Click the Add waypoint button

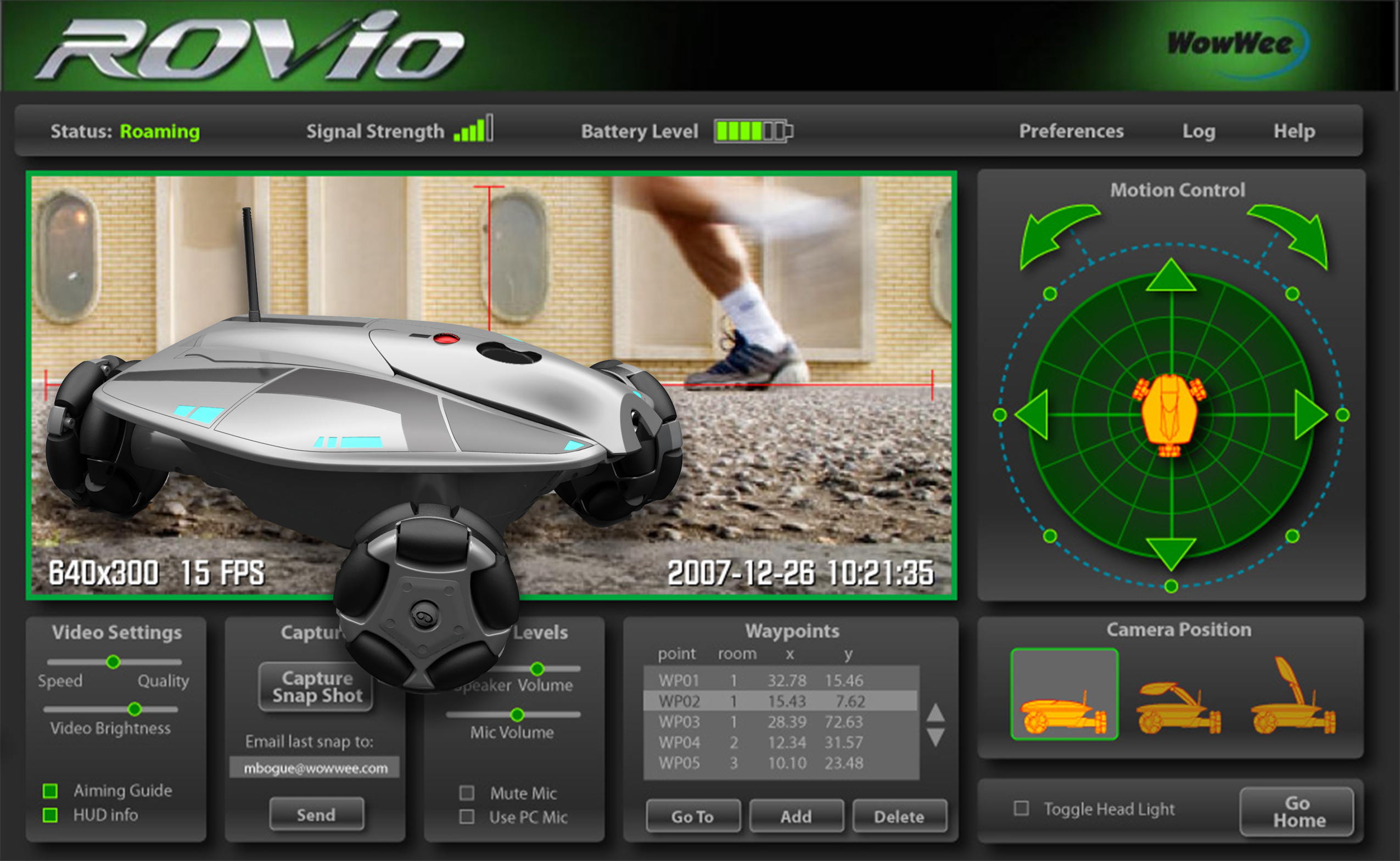[796, 817]
